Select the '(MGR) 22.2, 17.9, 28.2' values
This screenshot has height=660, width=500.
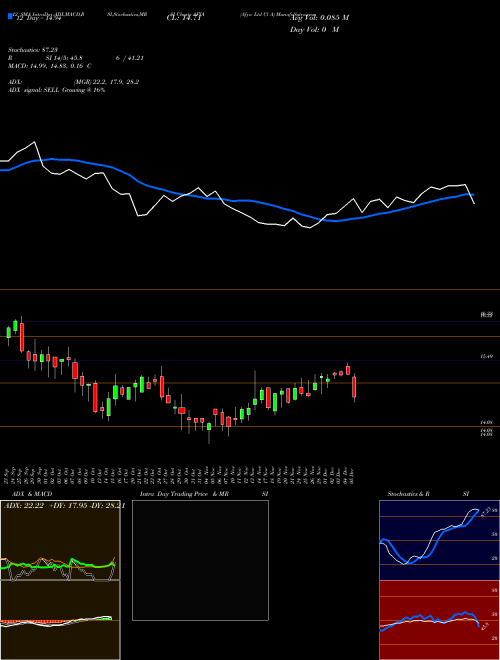pos(106,82)
